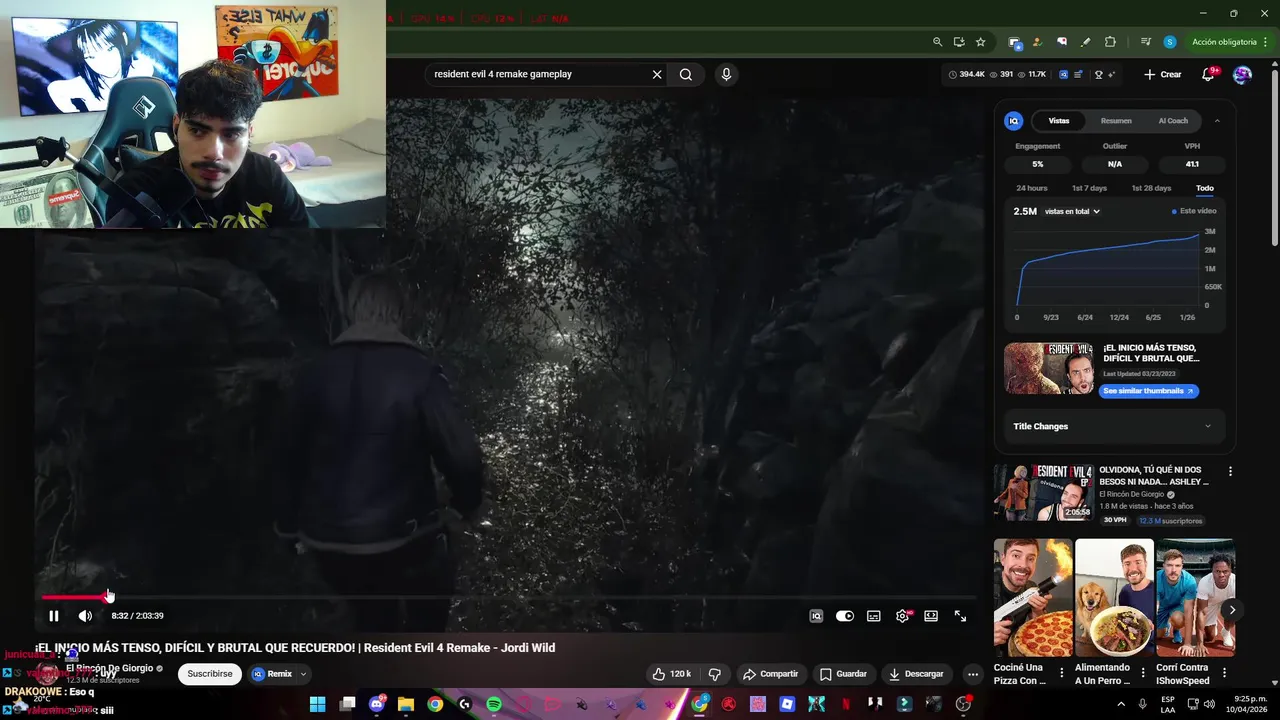1280x720 pixels.
Task: Collapse the IQ analytics panel chevron
Action: click(x=1217, y=121)
